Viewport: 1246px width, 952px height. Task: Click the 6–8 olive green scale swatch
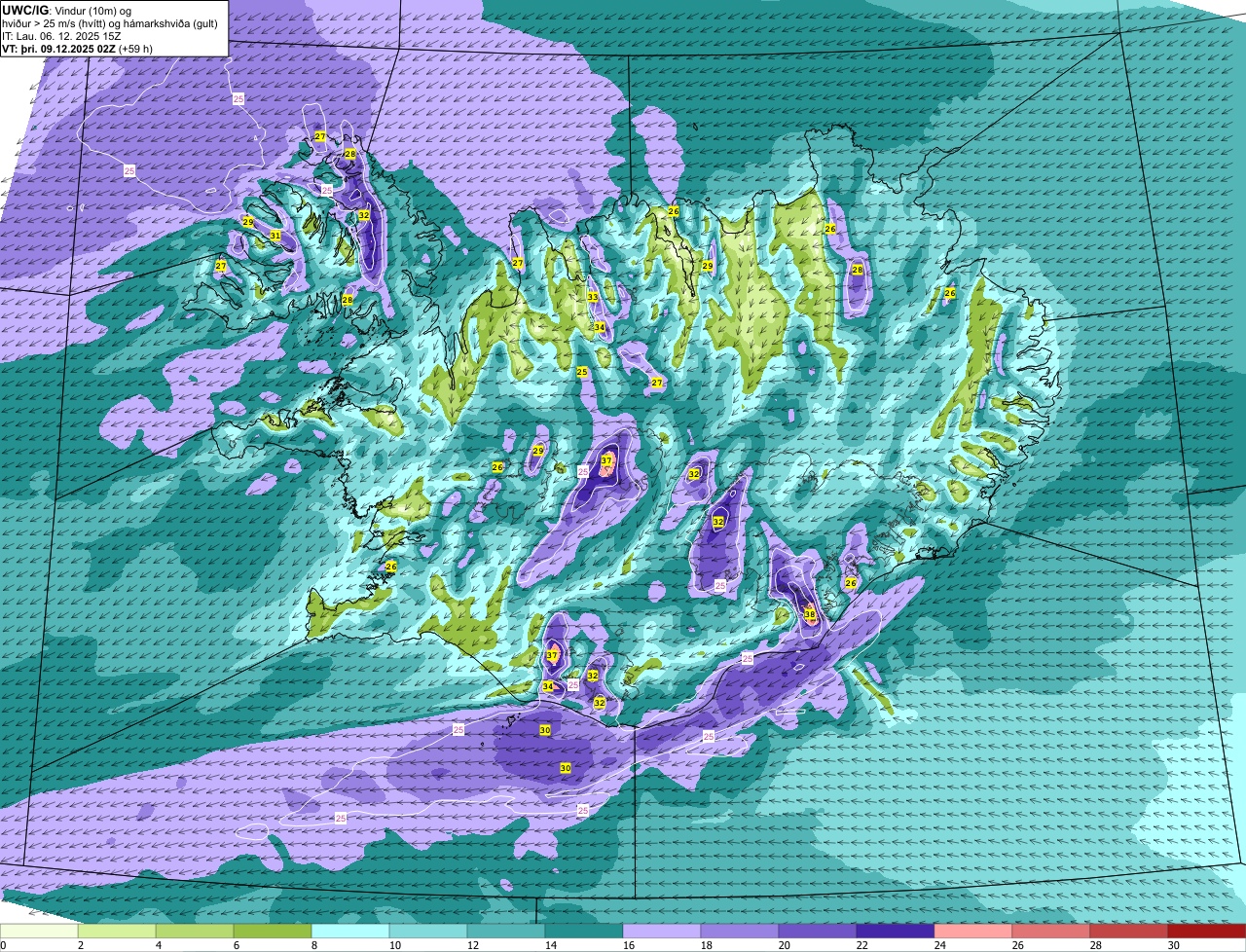click(273, 931)
